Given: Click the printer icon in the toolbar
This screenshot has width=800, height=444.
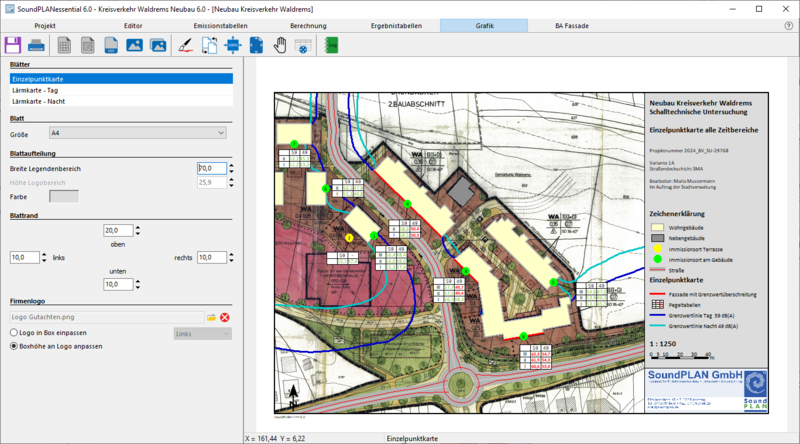Looking at the screenshot, I should pos(36,45).
